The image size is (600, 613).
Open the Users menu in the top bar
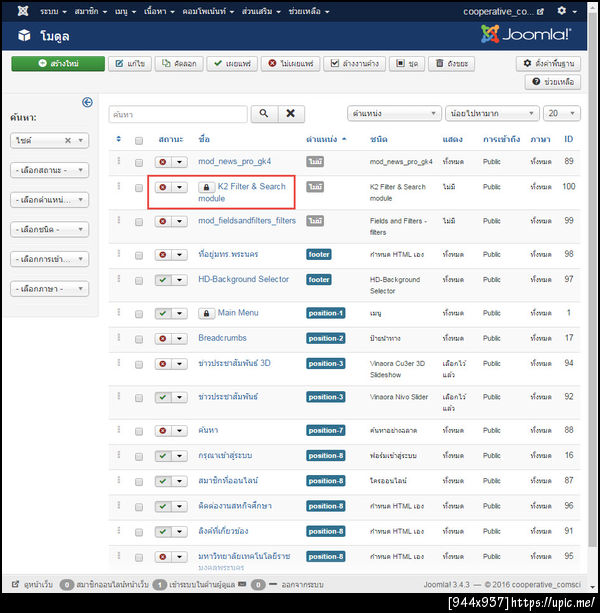tap(91, 11)
